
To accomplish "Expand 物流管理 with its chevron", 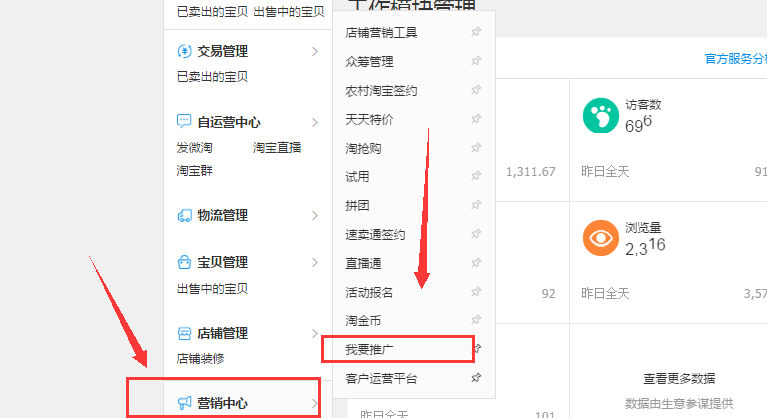I will pos(315,216).
